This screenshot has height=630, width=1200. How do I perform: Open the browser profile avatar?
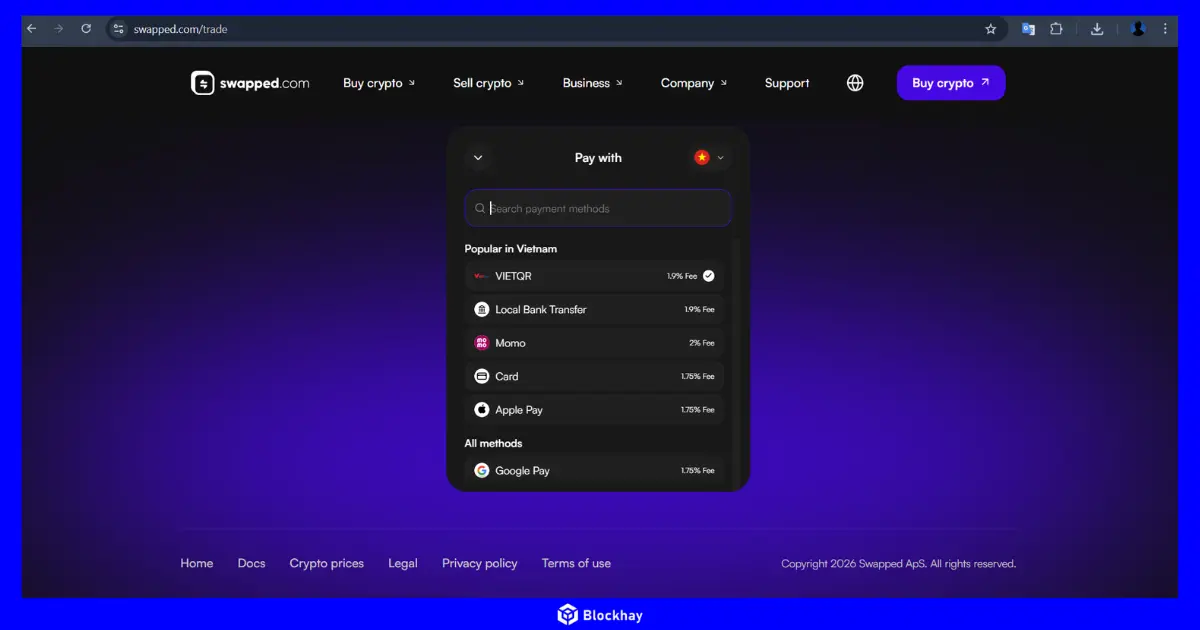pyautogui.click(x=1138, y=29)
